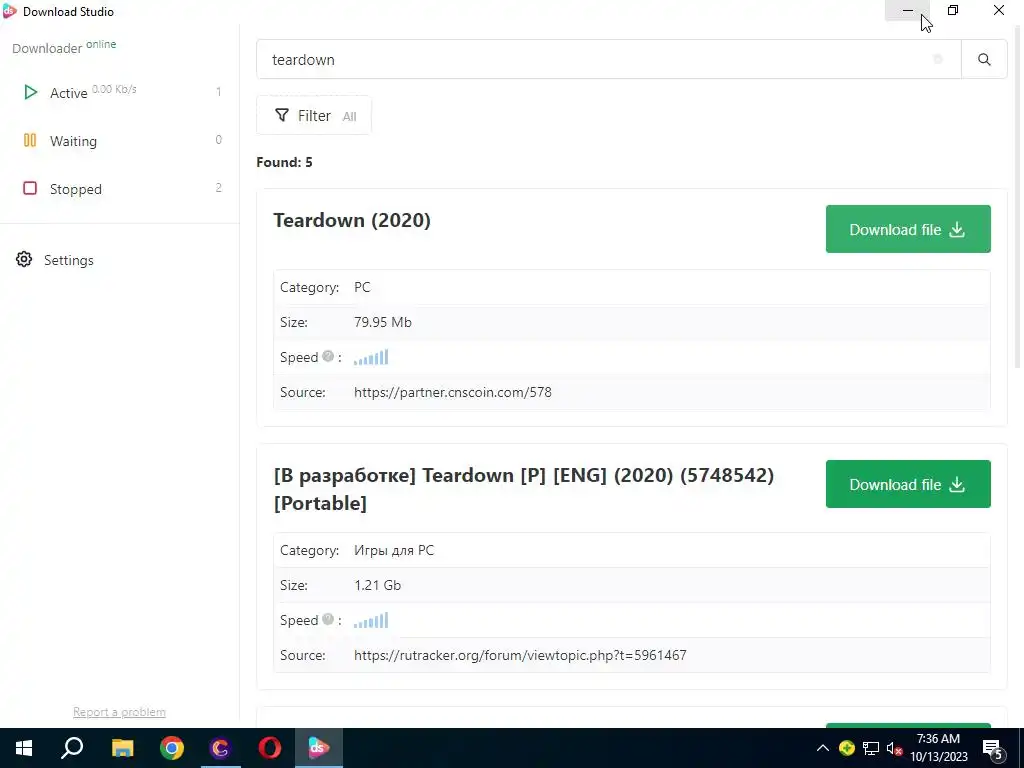Open the notification center icon
The height and width of the screenshot is (768, 1024).
pos(993,749)
